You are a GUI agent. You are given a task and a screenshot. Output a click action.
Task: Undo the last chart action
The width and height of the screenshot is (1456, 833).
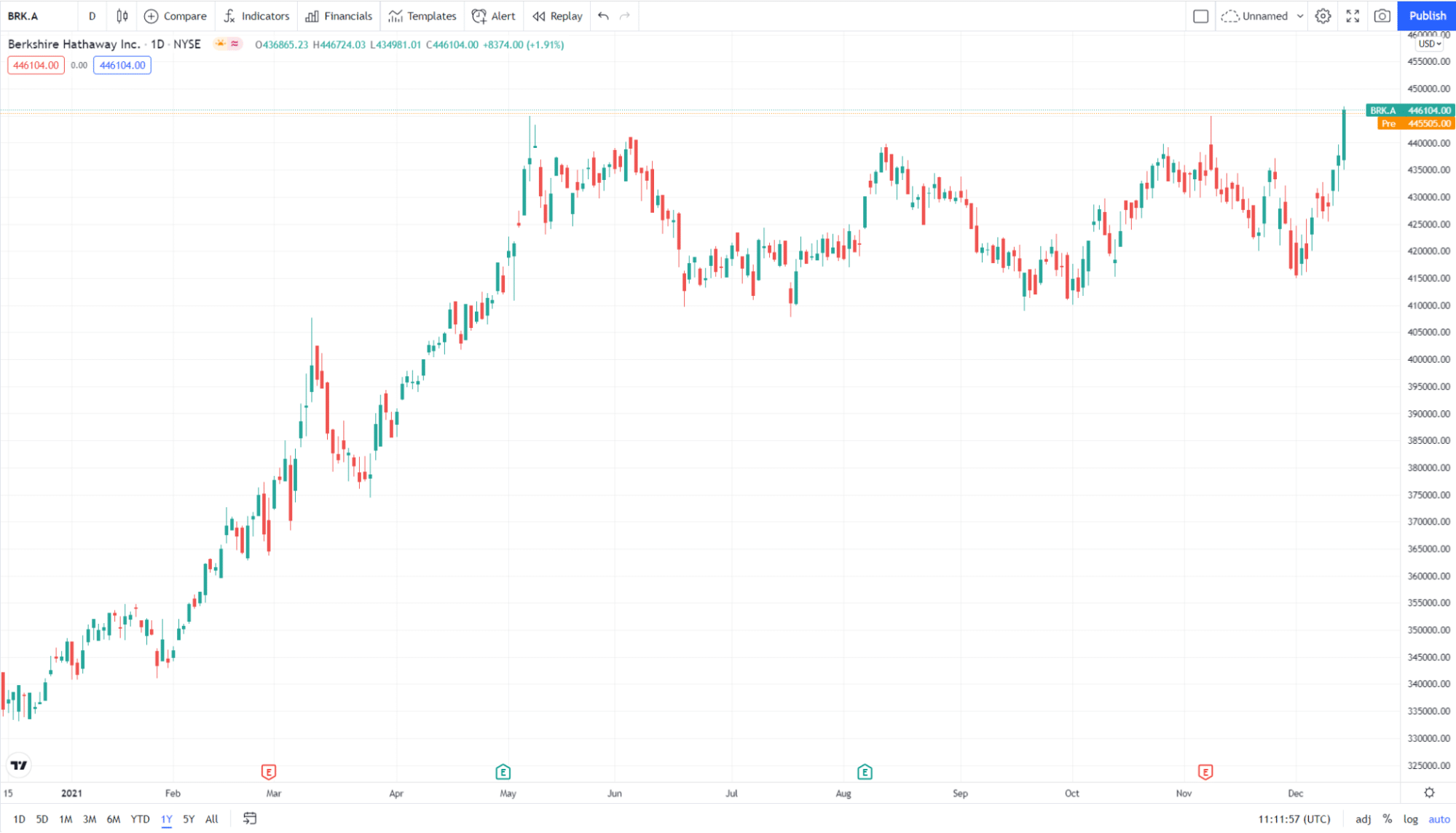pos(603,16)
